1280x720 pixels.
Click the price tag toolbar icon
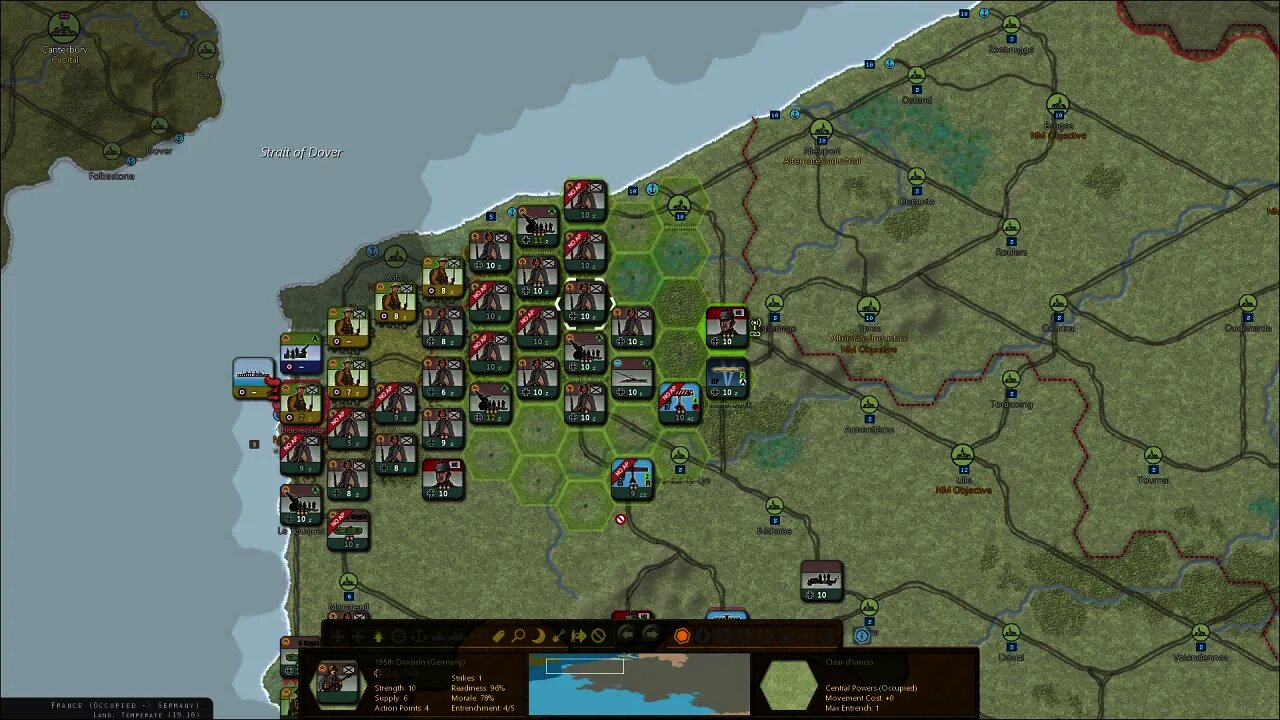click(498, 636)
